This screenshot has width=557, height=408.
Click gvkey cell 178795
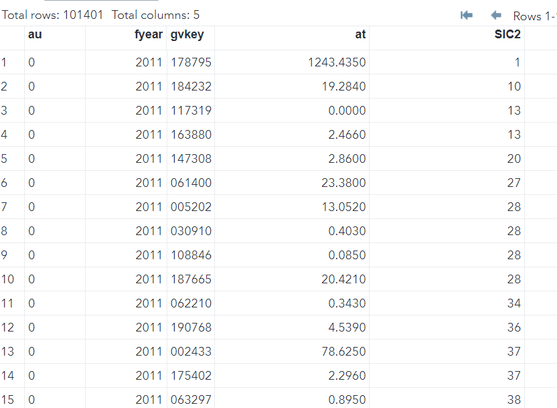tap(191, 62)
